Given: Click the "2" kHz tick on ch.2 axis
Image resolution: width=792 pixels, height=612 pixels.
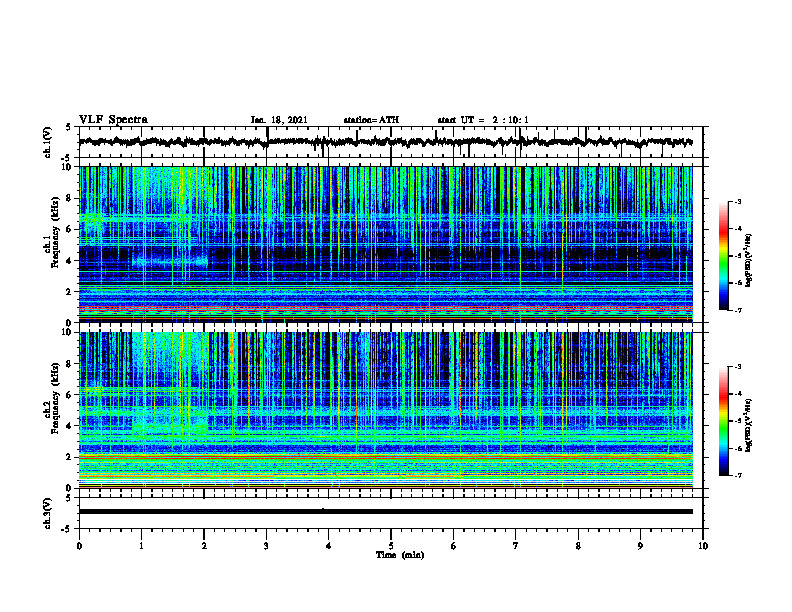Looking at the screenshot, I should [71, 457].
